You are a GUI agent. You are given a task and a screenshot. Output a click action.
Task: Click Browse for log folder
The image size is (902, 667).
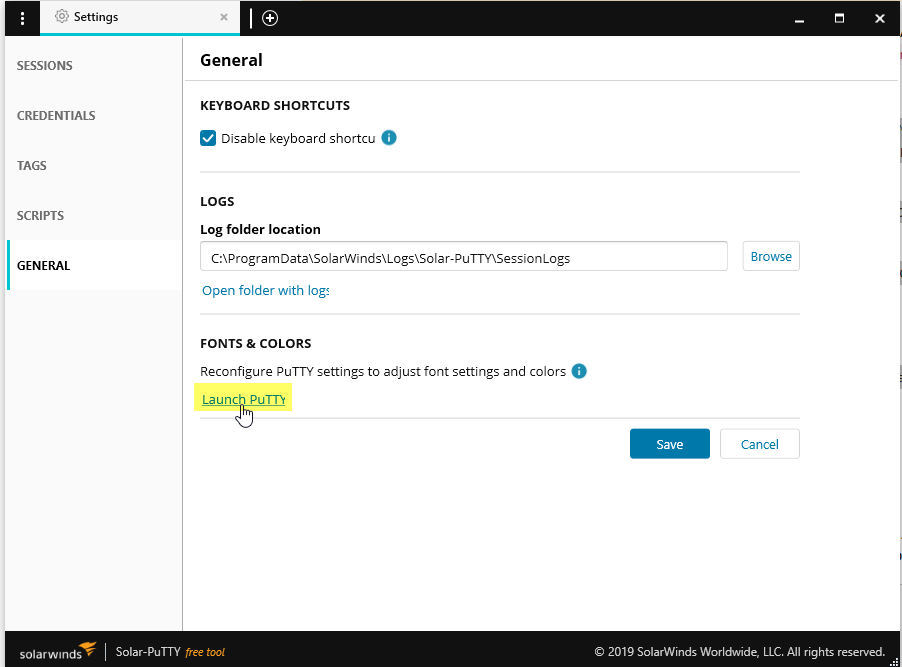tap(771, 256)
